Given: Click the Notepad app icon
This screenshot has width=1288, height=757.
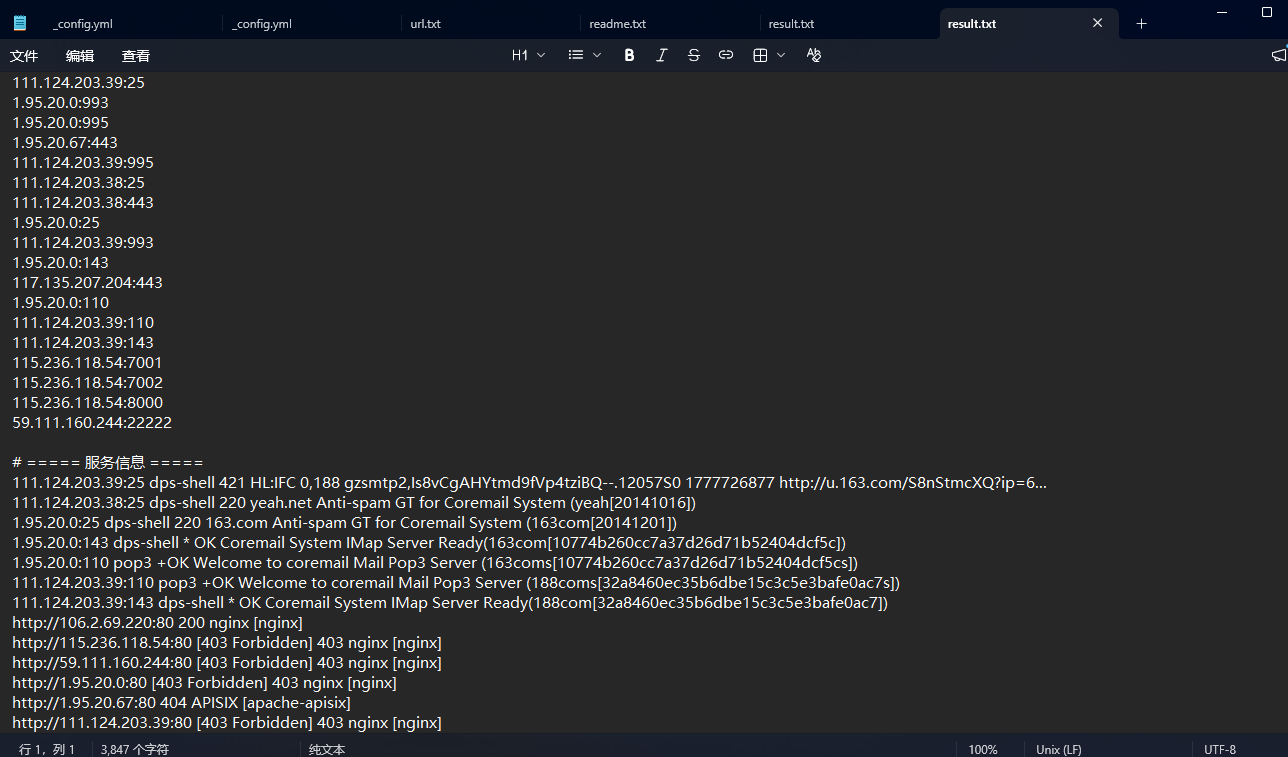Looking at the screenshot, I should click(x=20, y=23).
